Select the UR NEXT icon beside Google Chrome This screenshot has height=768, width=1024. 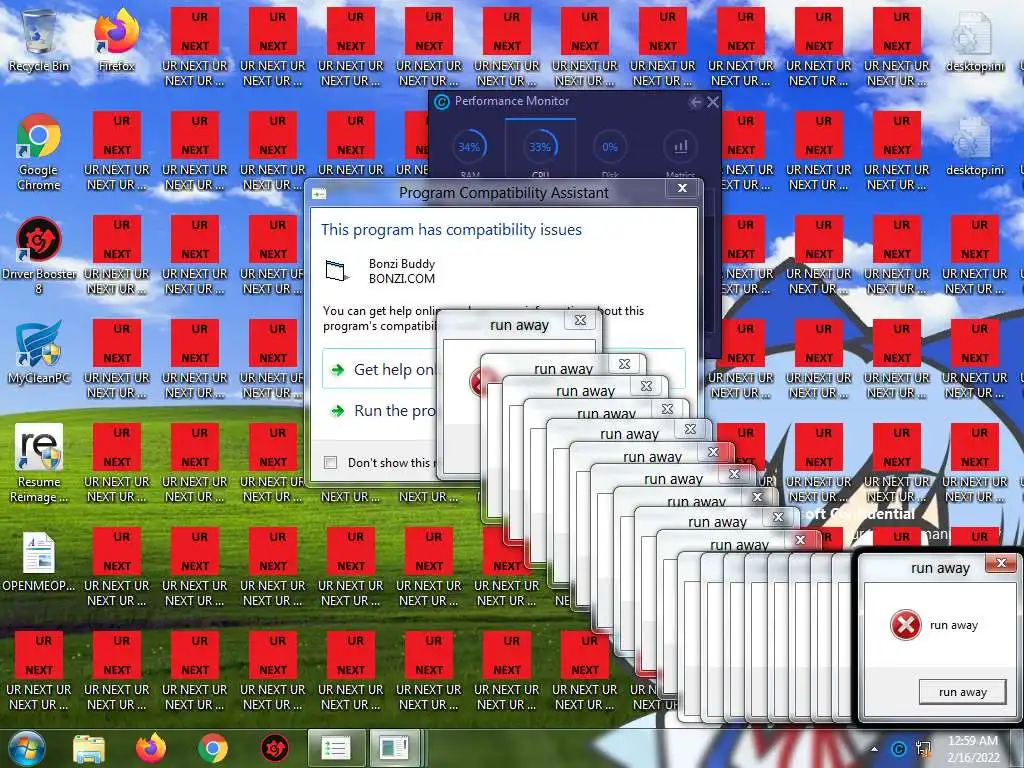(117, 152)
